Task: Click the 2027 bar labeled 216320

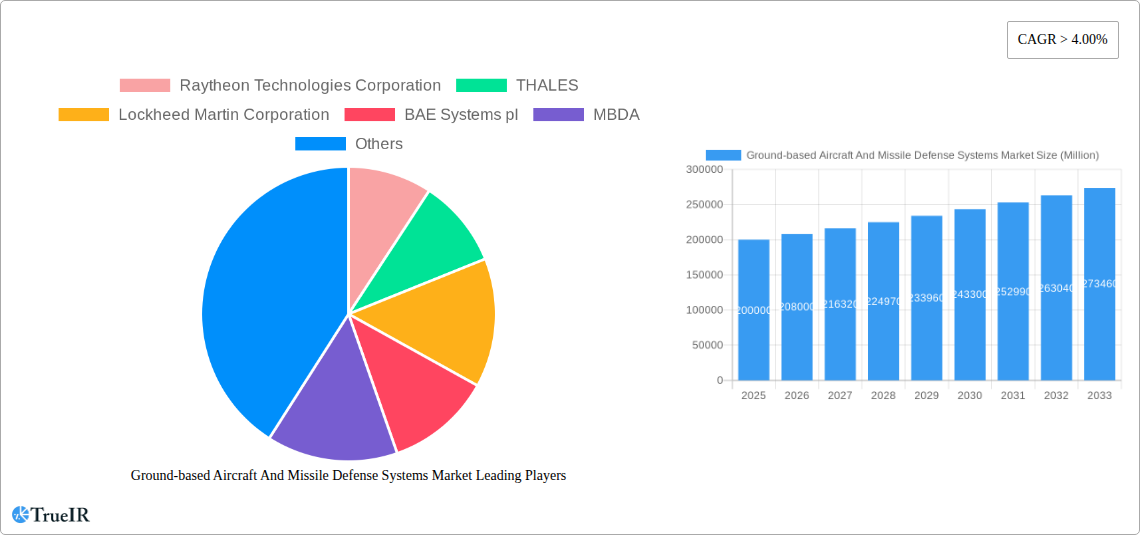Action: coord(840,304)
